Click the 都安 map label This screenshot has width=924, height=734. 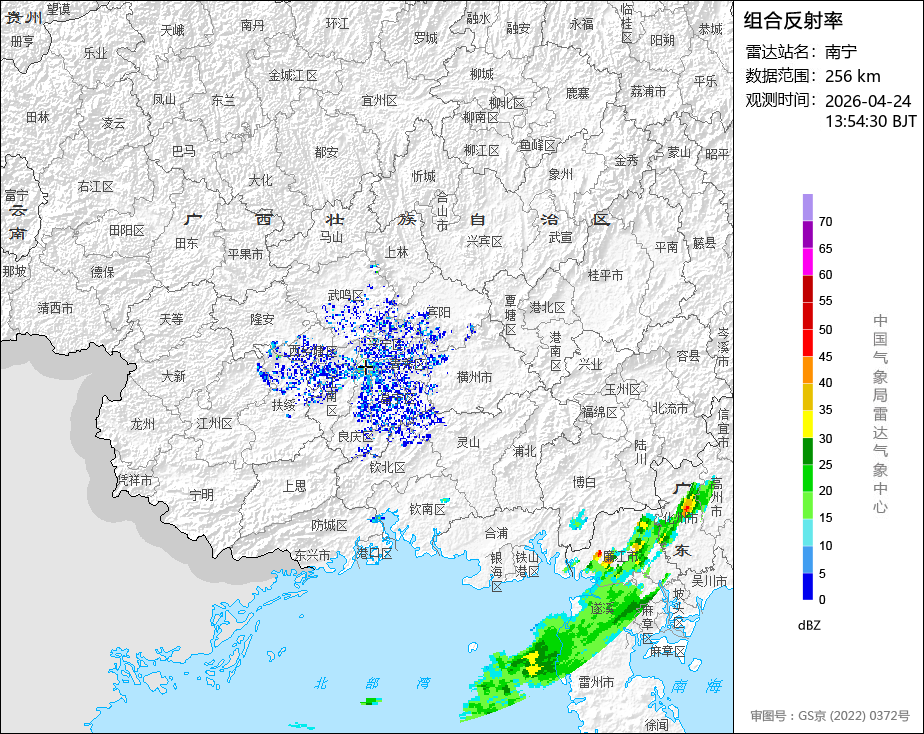[x=326, y=153]
